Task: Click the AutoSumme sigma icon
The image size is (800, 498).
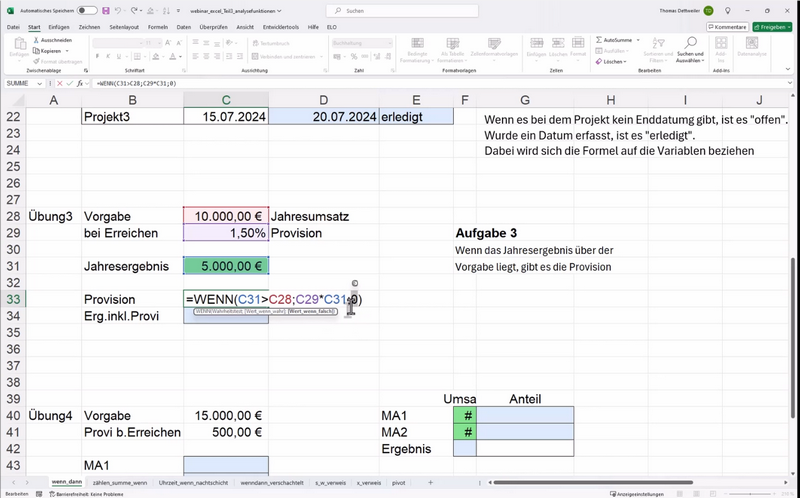Action: coord(600,40)
